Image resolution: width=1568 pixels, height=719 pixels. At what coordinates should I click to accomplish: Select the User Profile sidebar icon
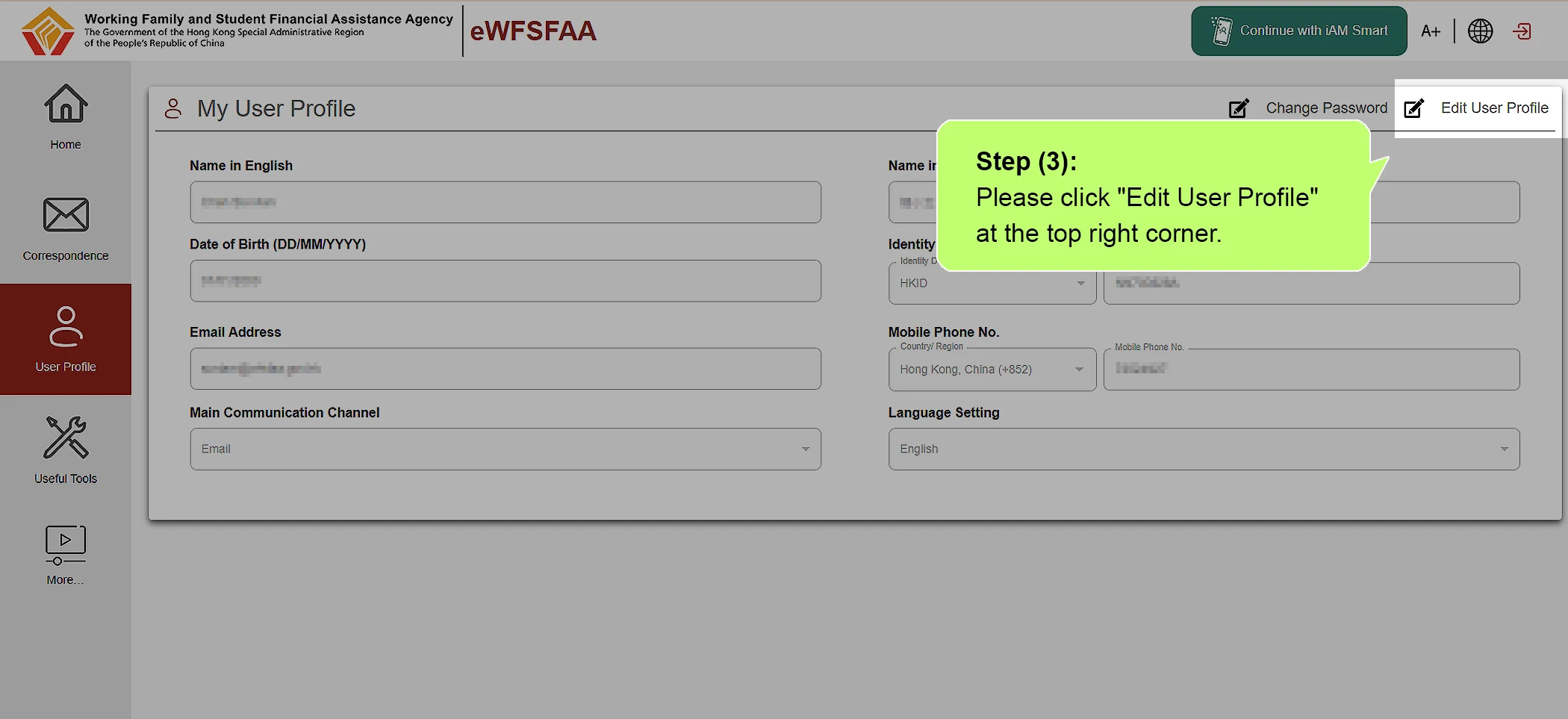(66, 326)
